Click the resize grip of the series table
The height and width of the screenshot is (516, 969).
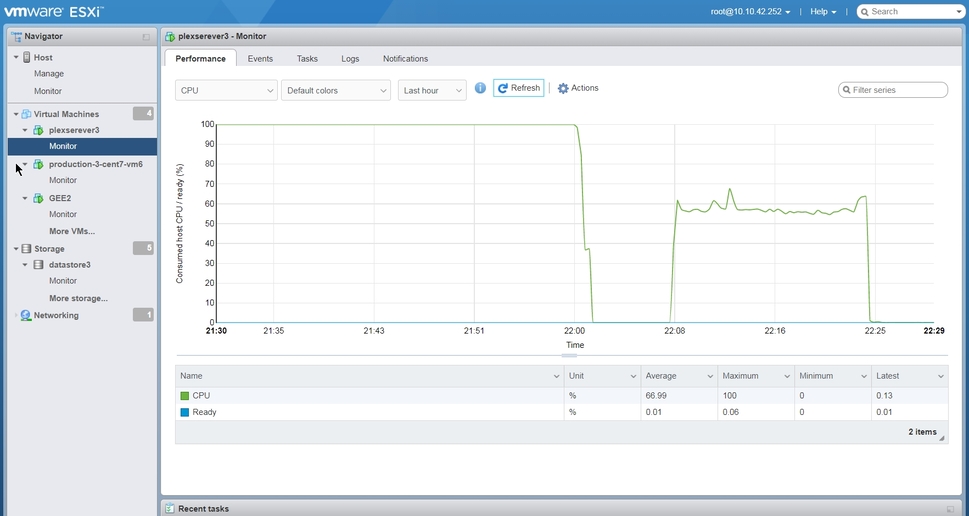(942, 438)
